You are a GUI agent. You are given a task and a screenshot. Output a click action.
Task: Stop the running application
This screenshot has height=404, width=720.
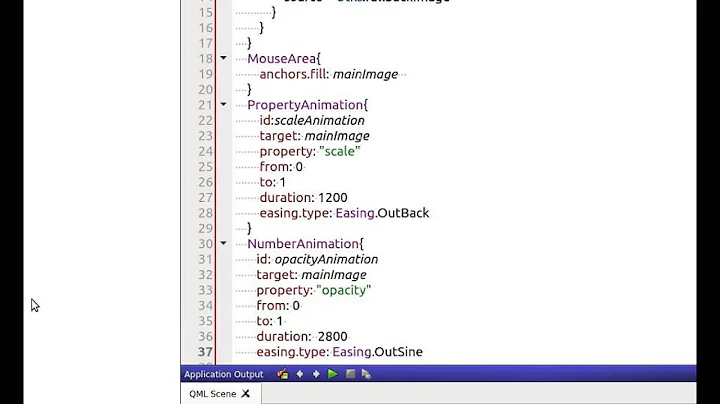[350, 374]
